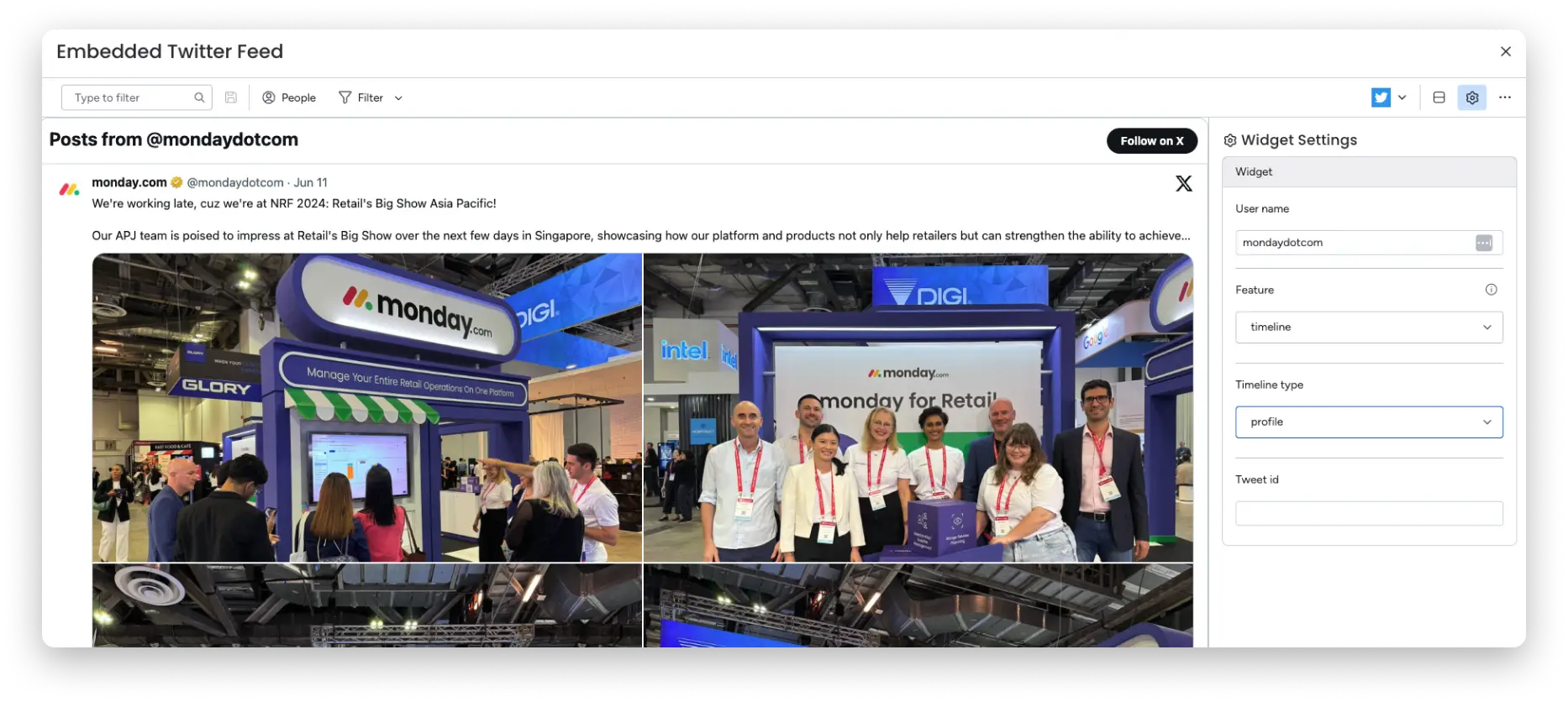Screen dimensions: 1568x702
Task: Open the monday.com booth photo
Action: click(367, 407)
